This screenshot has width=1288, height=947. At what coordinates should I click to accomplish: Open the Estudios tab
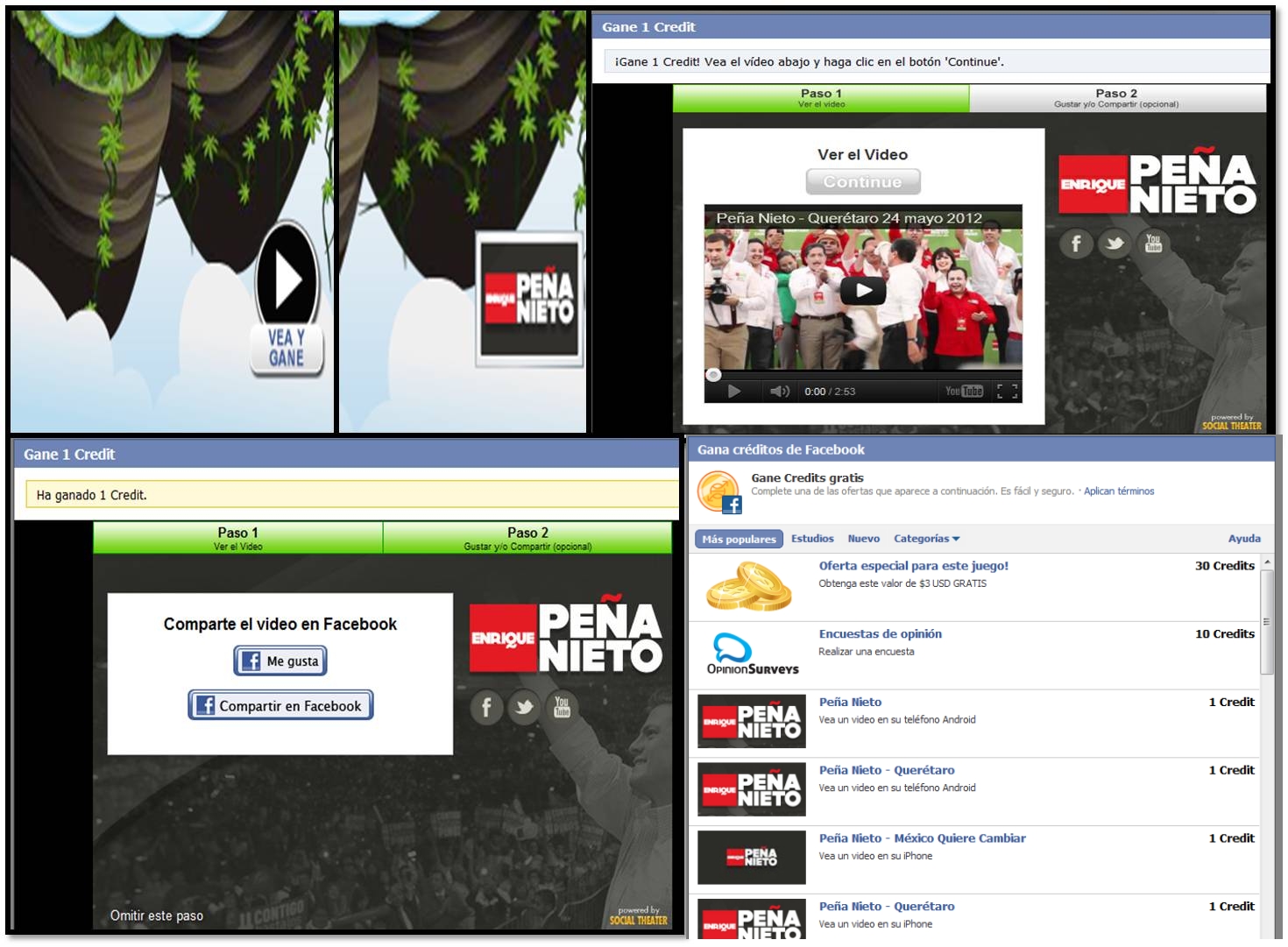[x=812, y=539]
